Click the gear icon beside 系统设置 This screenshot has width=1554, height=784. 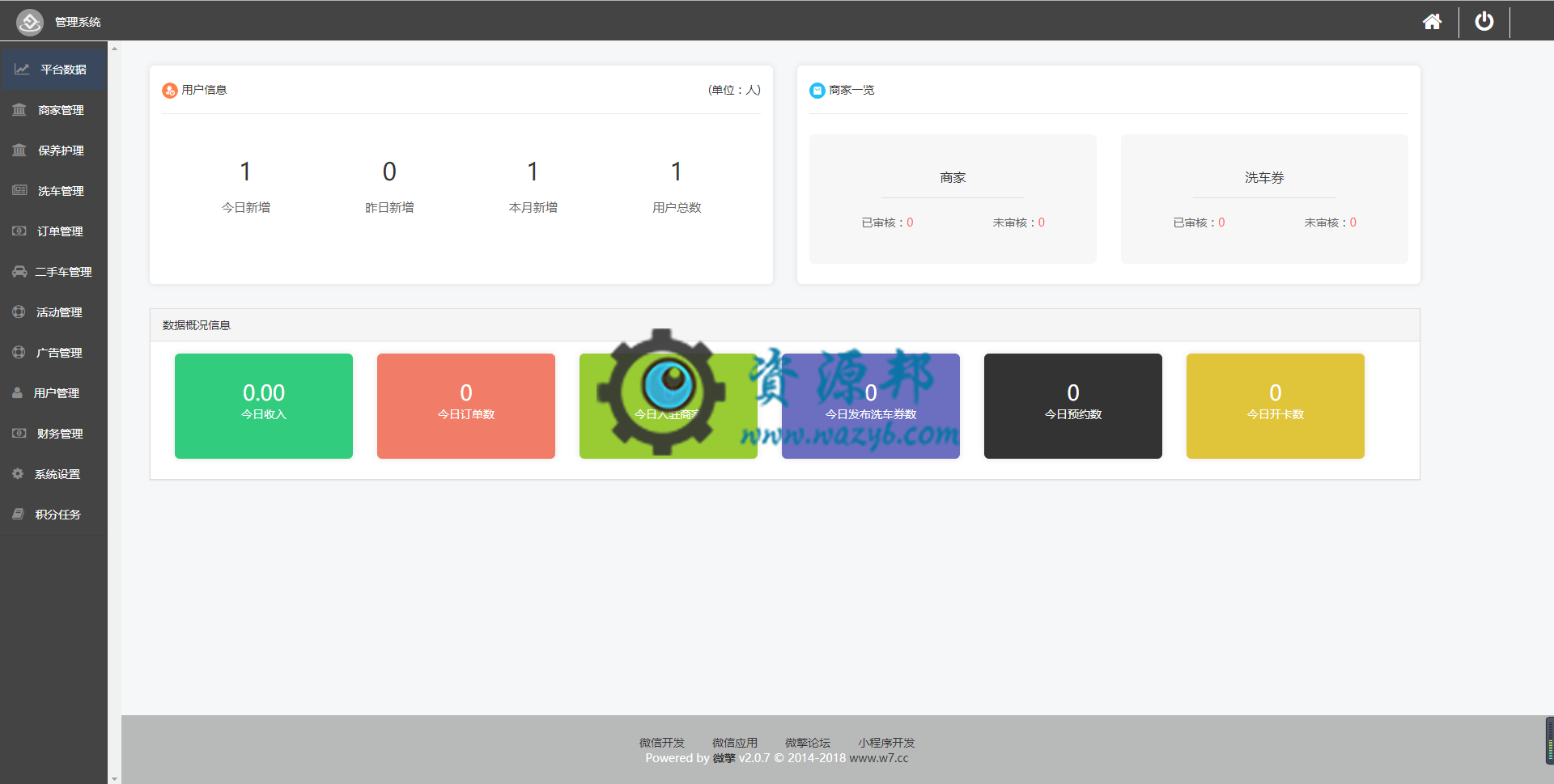tap(18, 473)
